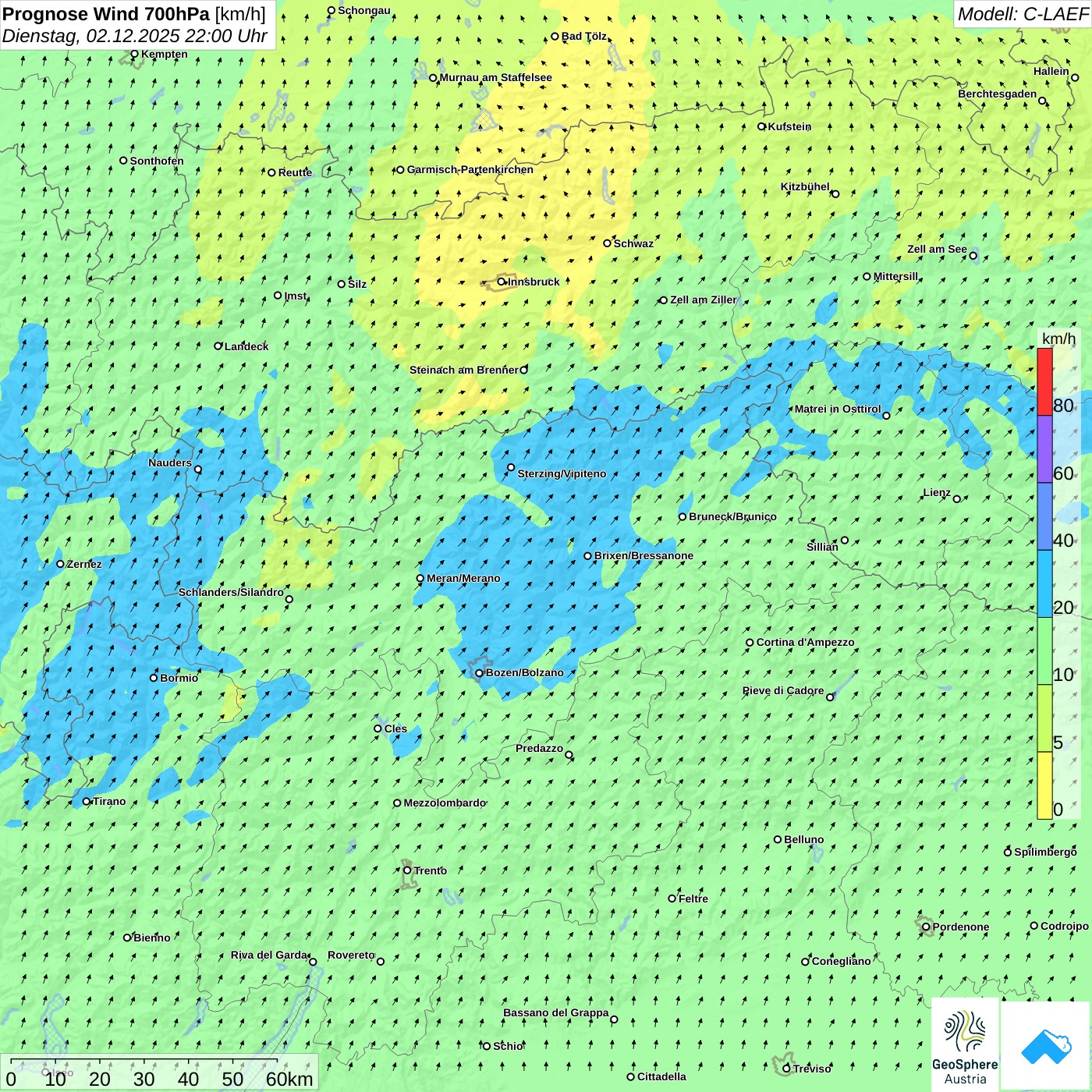
Task: Click the "Mezzolombardo" label
Action: (x=445, y=803)
